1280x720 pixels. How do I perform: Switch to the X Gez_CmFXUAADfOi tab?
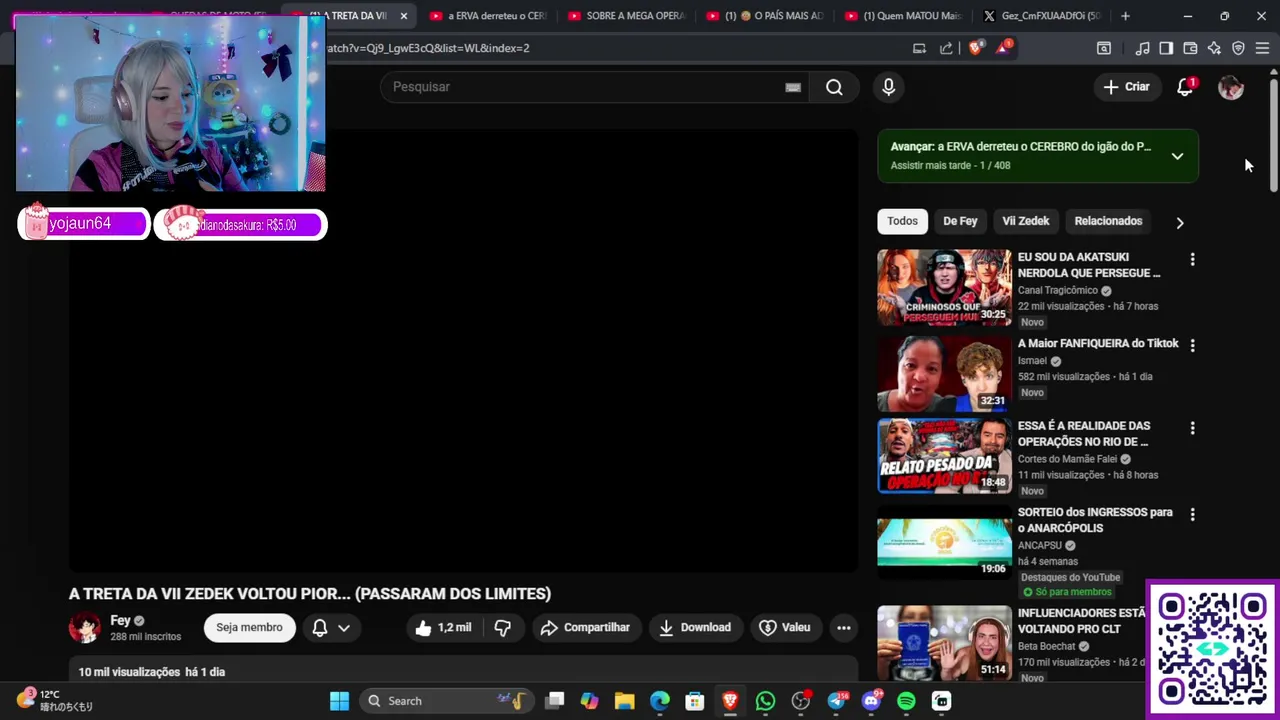pyautogui.click(x=1042, y=16)
